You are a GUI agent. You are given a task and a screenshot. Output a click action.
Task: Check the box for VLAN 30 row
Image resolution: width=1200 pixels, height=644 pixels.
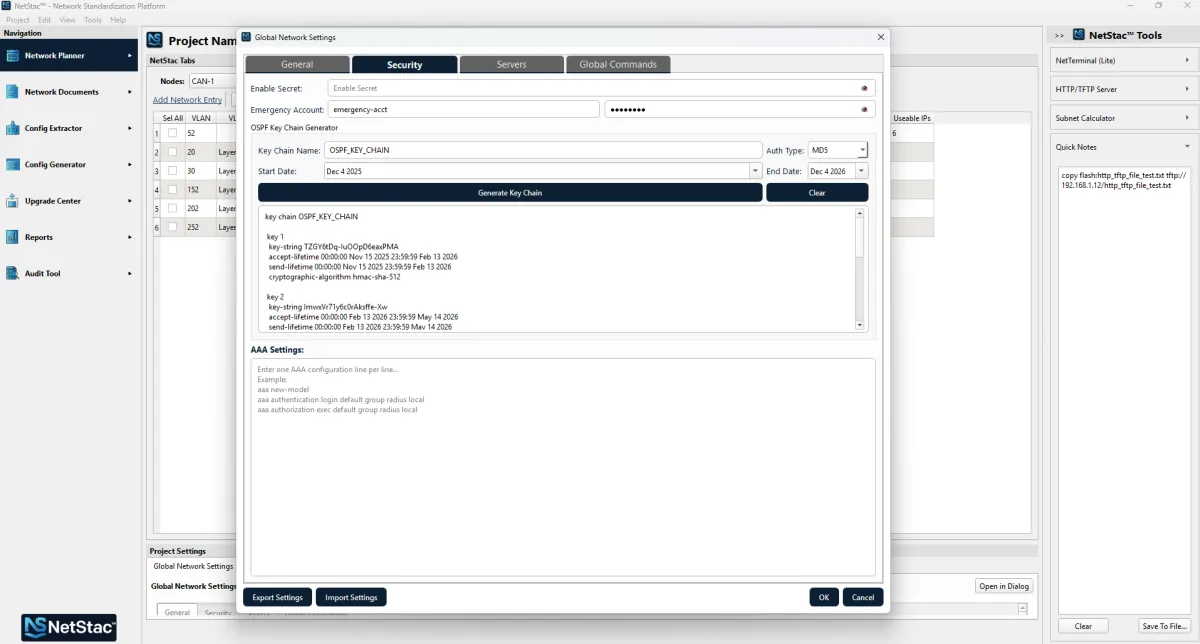click(x=173, y=171)
